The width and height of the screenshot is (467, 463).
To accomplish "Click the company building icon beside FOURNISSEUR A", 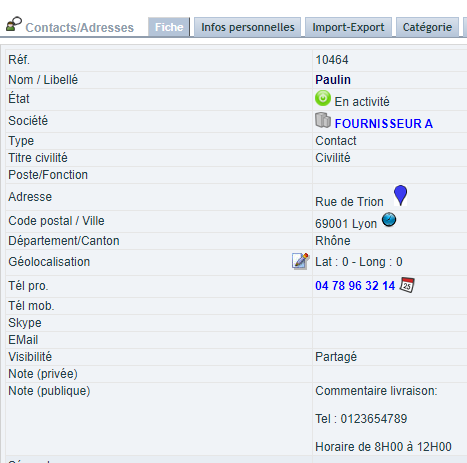I will tap(323, 120).
